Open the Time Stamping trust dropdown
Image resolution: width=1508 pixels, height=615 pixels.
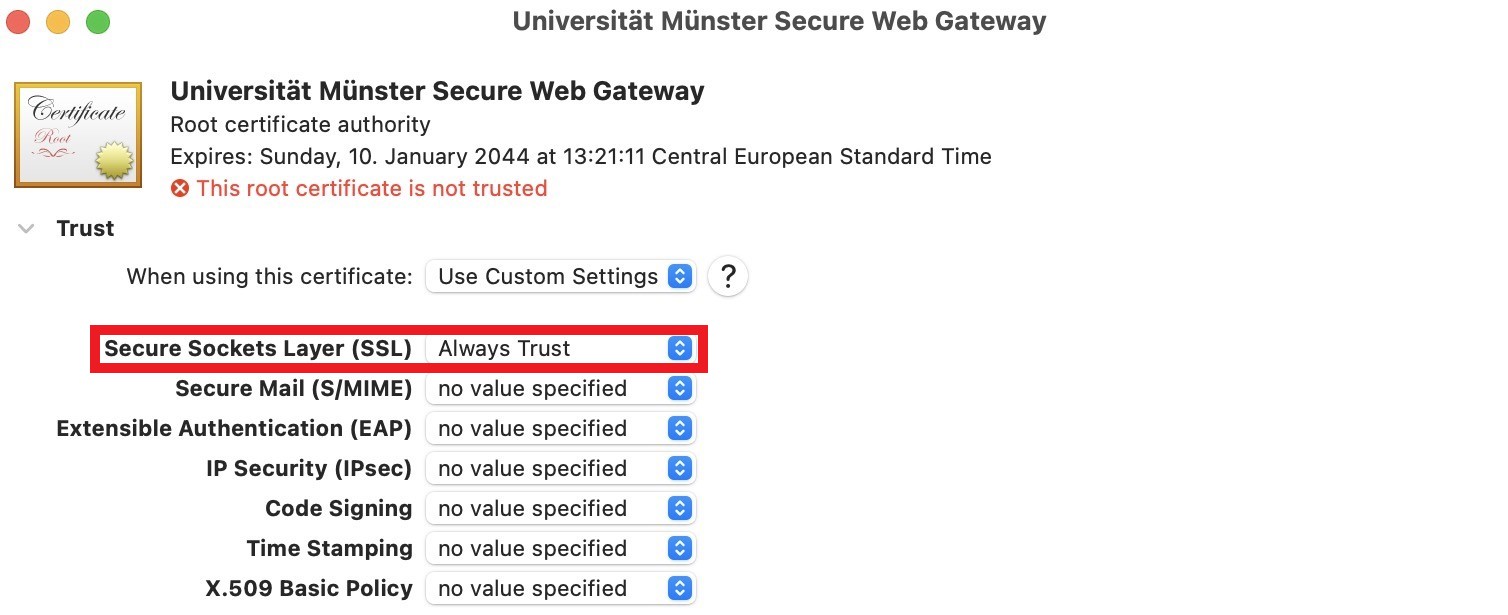tap(560, 549)
